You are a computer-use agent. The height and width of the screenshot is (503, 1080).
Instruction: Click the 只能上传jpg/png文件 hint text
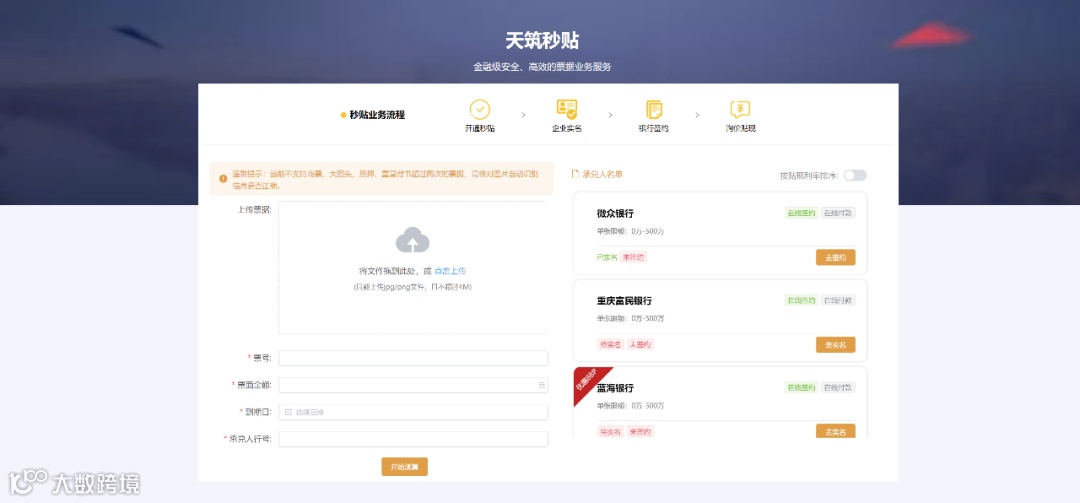413,287
